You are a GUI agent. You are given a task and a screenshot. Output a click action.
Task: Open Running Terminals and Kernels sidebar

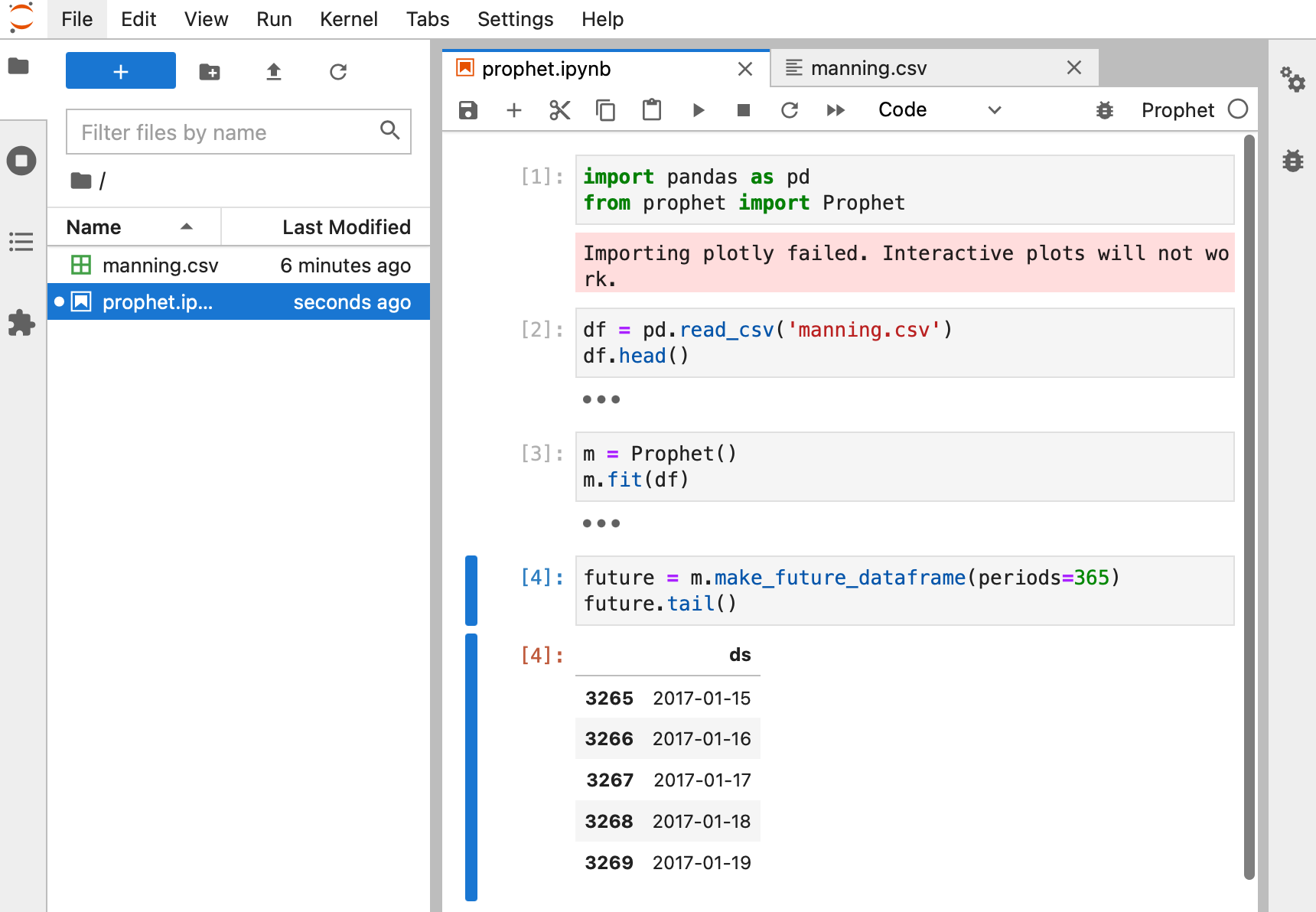(x=21, y=161)
